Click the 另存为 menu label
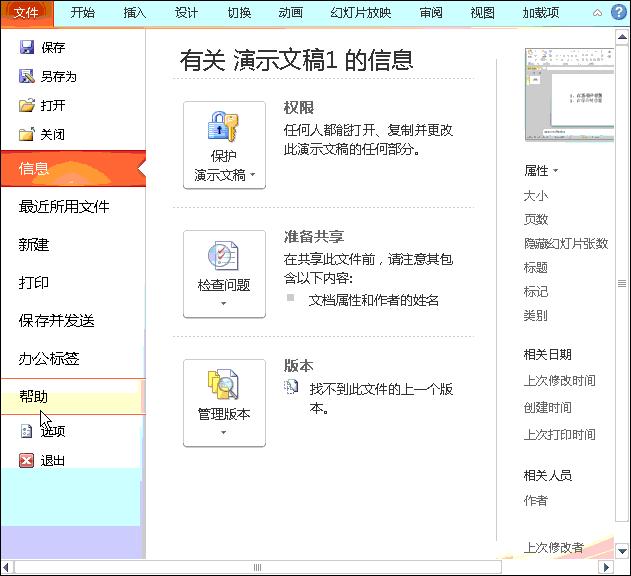 [59, 76]
